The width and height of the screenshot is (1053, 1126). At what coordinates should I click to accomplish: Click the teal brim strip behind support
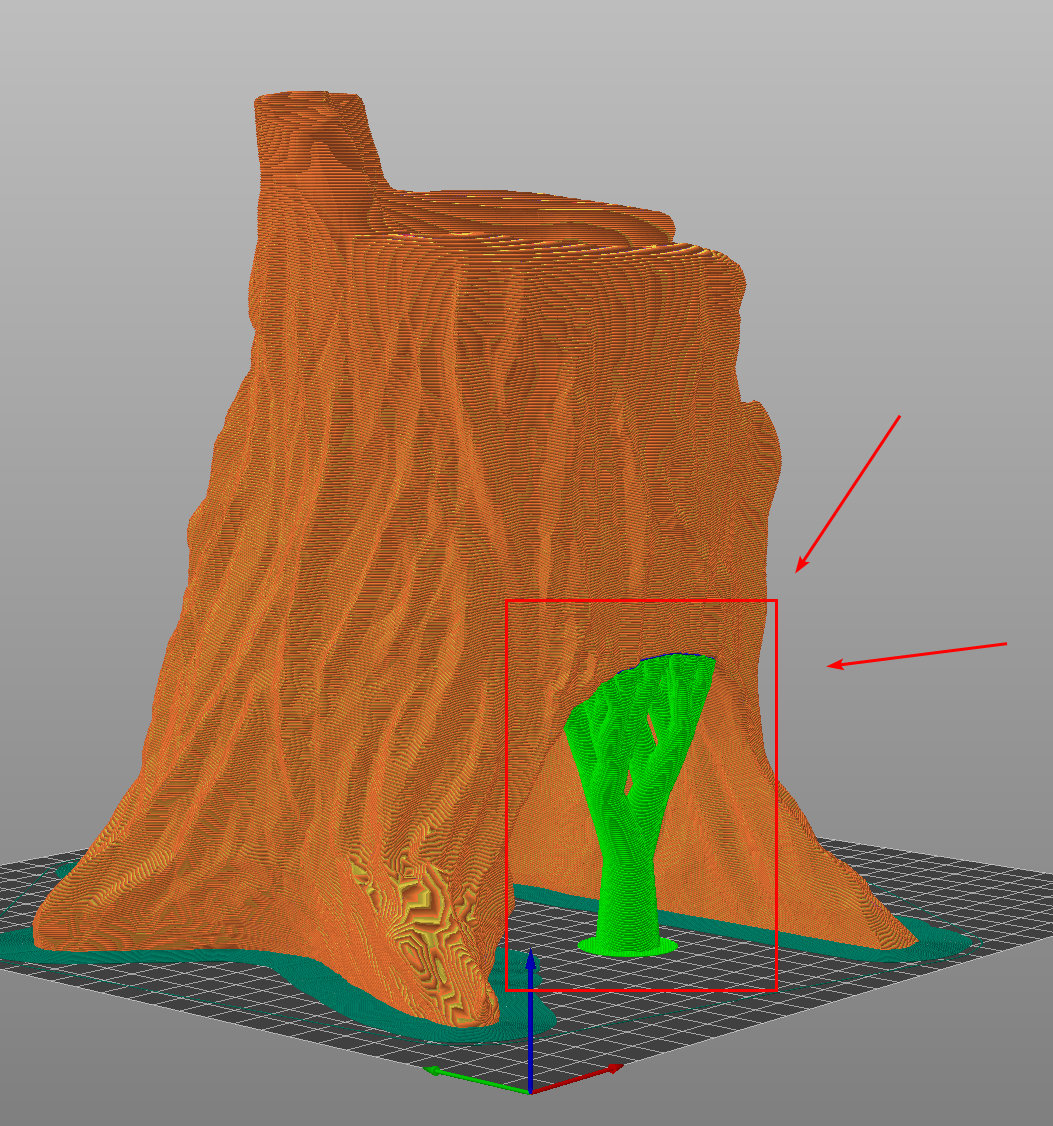pos(560,893)
